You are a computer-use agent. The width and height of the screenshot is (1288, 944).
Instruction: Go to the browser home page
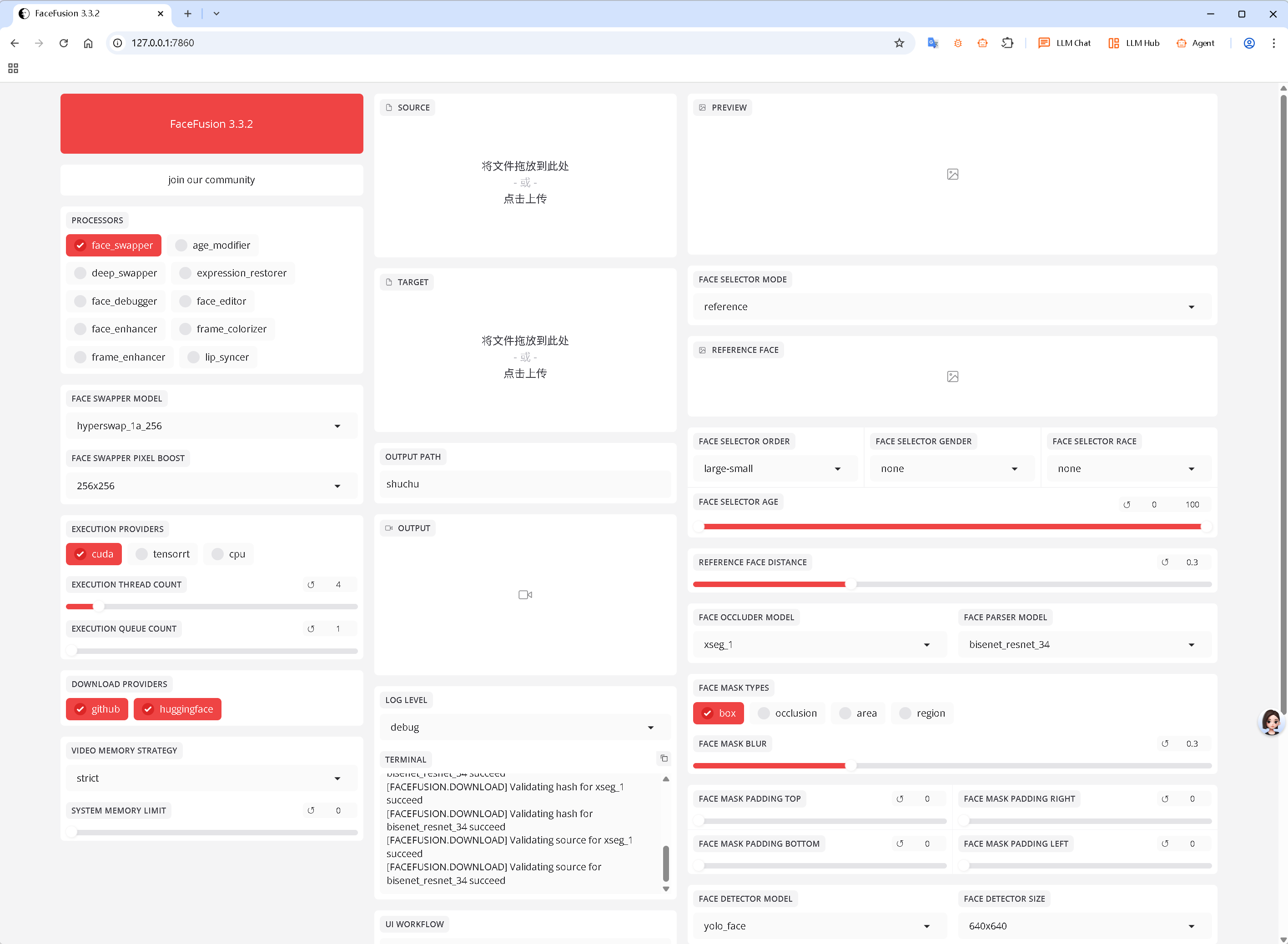pos(88,43)
